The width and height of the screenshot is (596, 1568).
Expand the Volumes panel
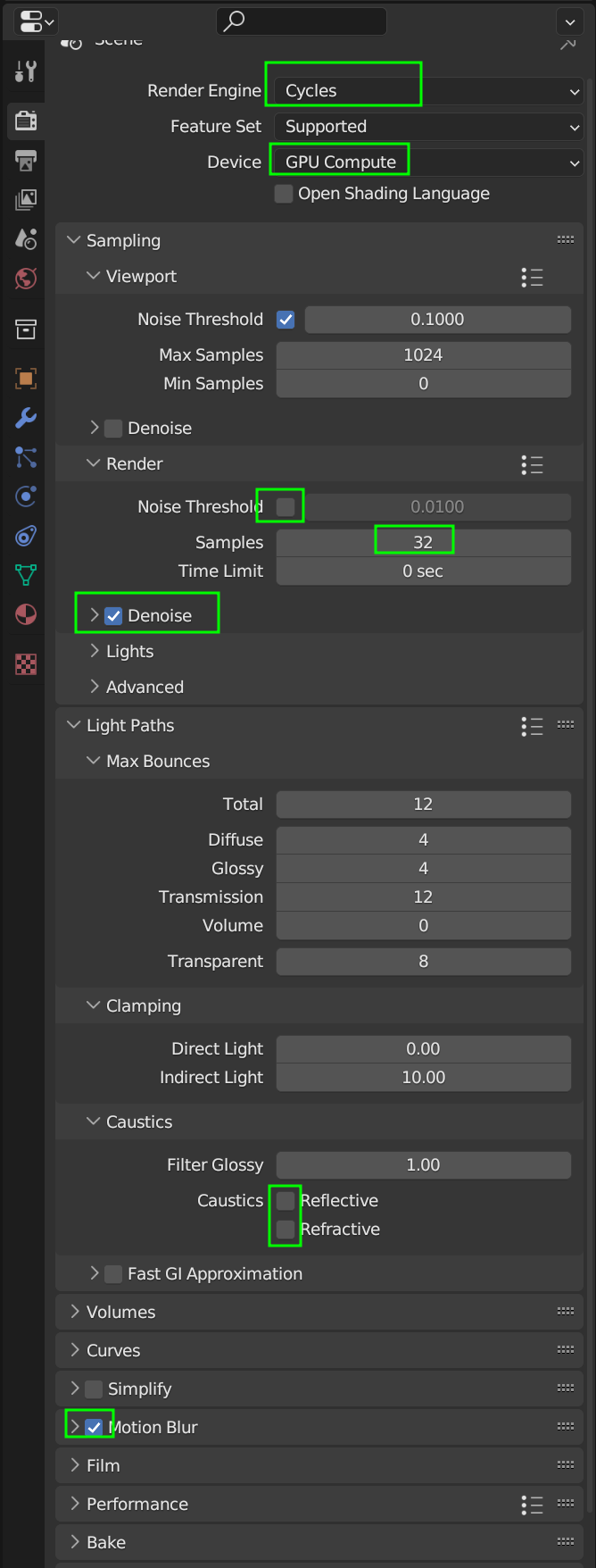120,1312
